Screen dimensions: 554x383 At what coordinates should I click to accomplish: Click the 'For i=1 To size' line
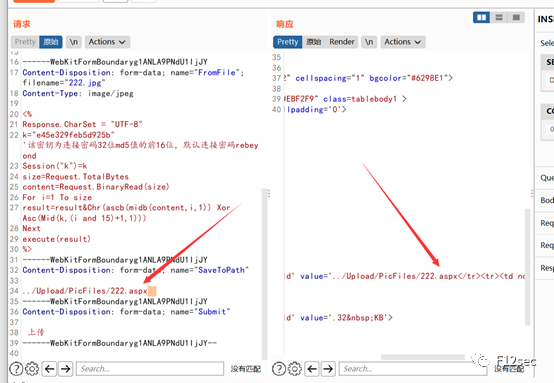click(x=57, y=198)
